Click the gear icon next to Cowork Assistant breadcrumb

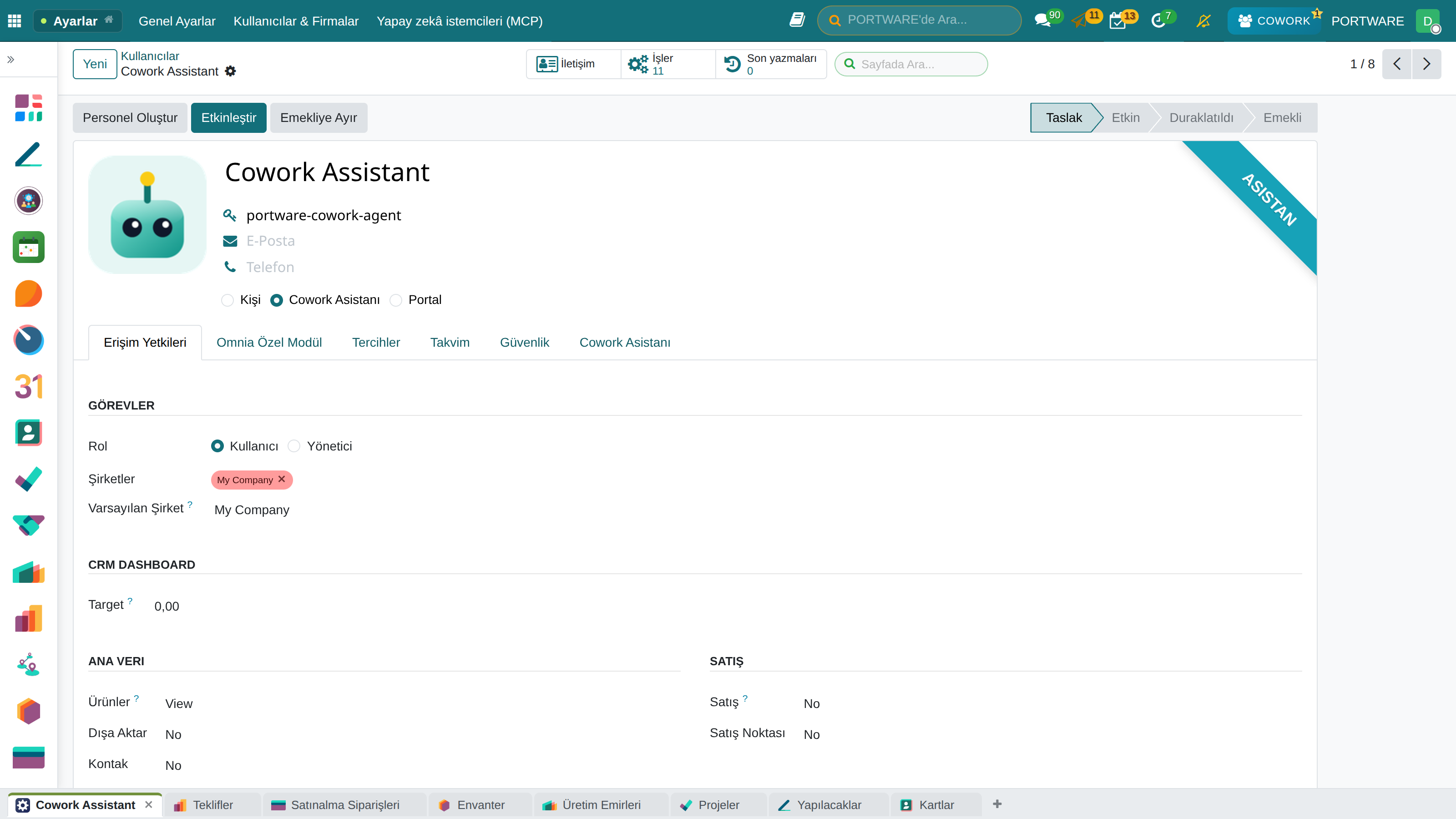click(230, 71)
